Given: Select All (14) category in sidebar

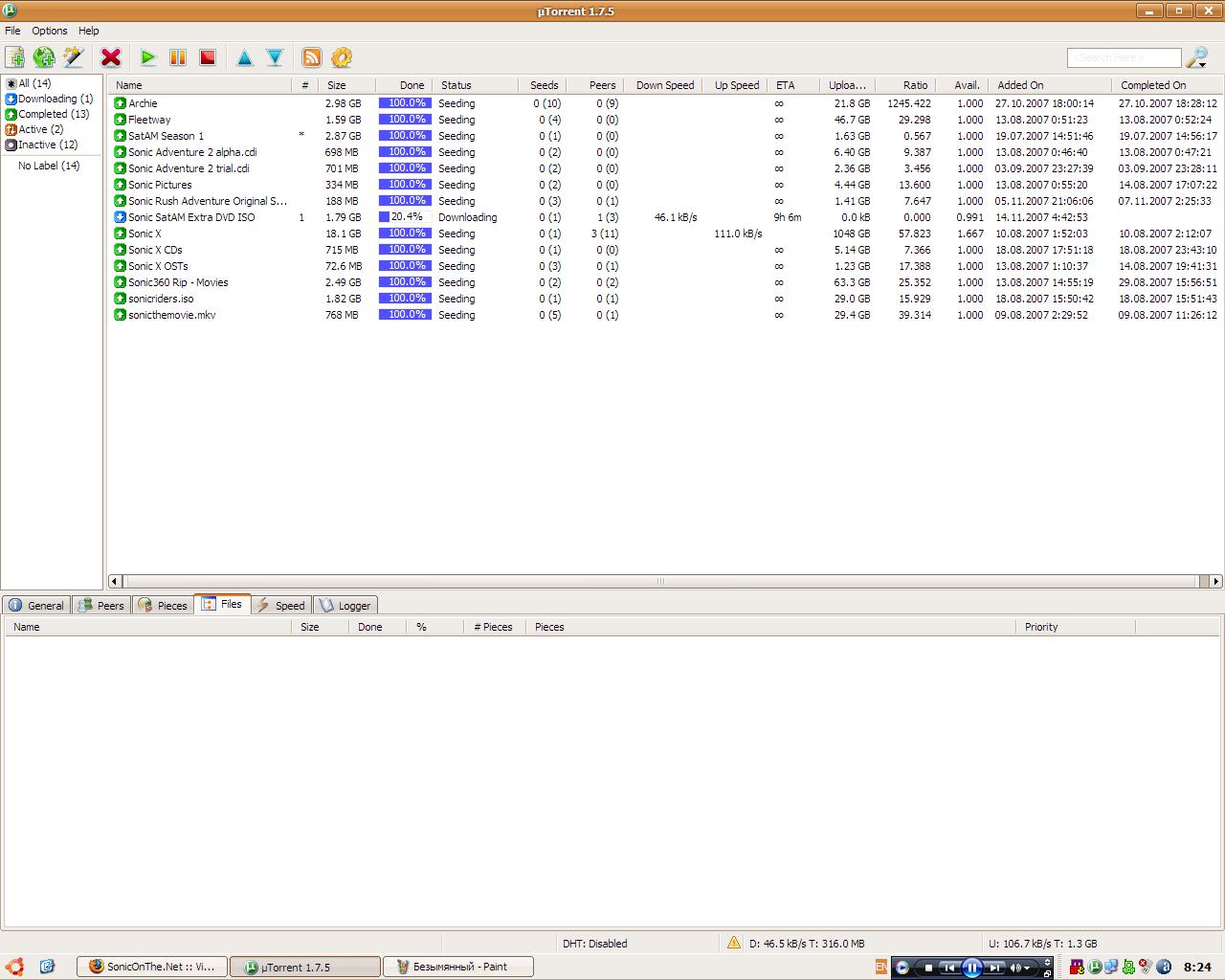Looking at the screenshot, I should 29,83.
